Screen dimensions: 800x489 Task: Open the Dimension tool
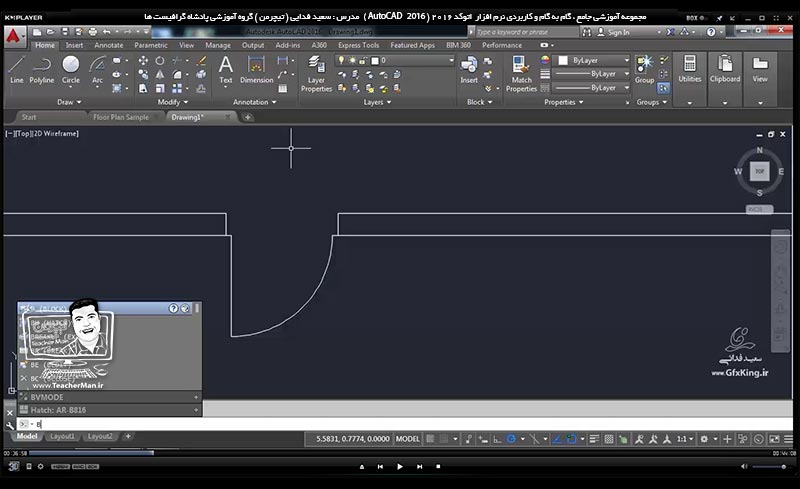tap(256, 70)
